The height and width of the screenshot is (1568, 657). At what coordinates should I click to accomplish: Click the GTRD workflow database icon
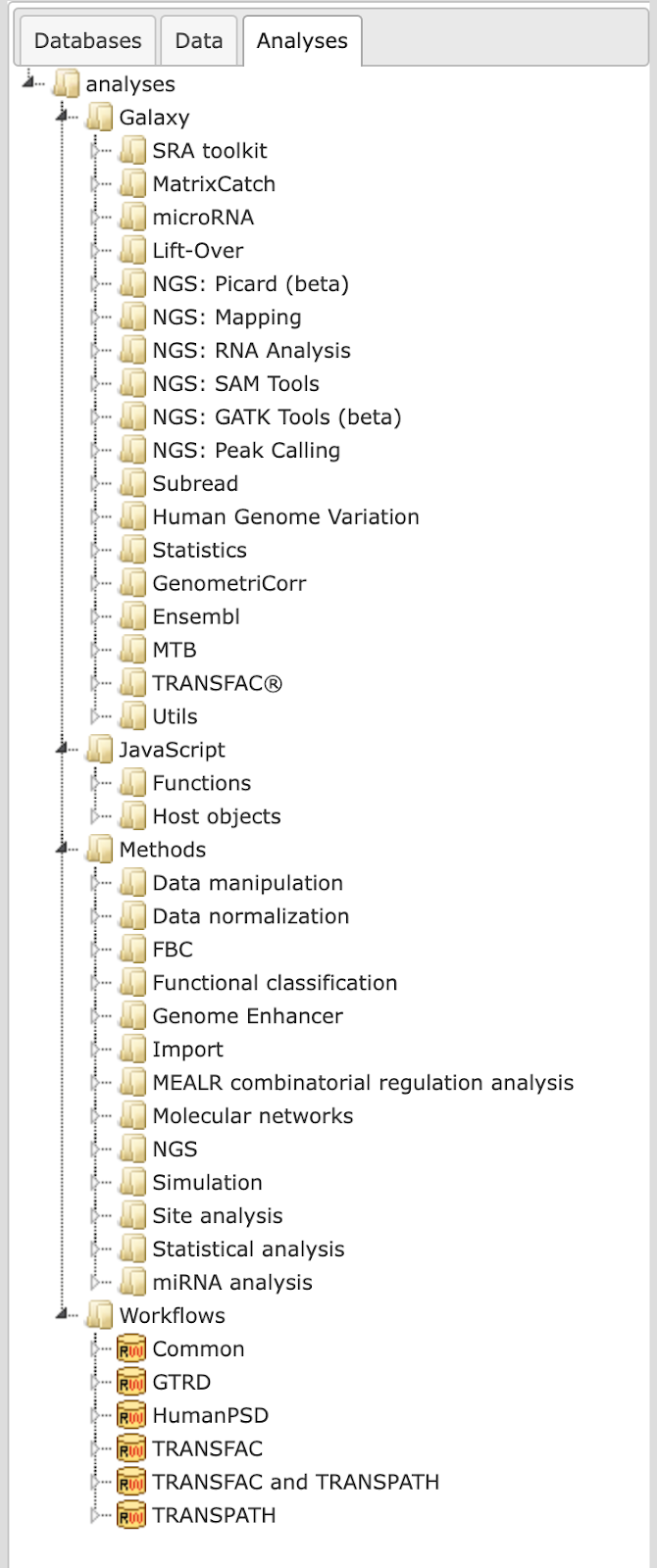coord(131,1382)
